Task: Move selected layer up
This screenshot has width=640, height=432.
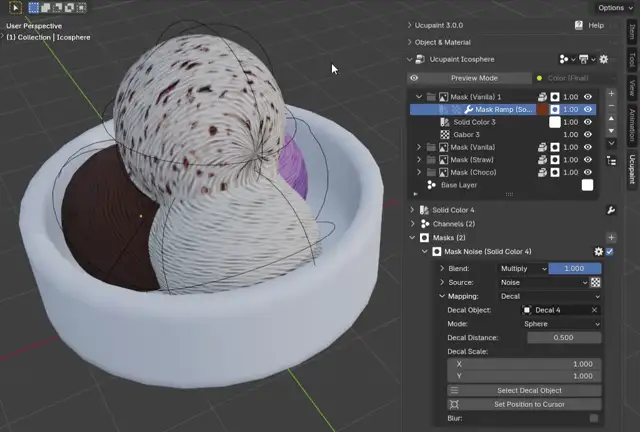Action: pos(611,118)
